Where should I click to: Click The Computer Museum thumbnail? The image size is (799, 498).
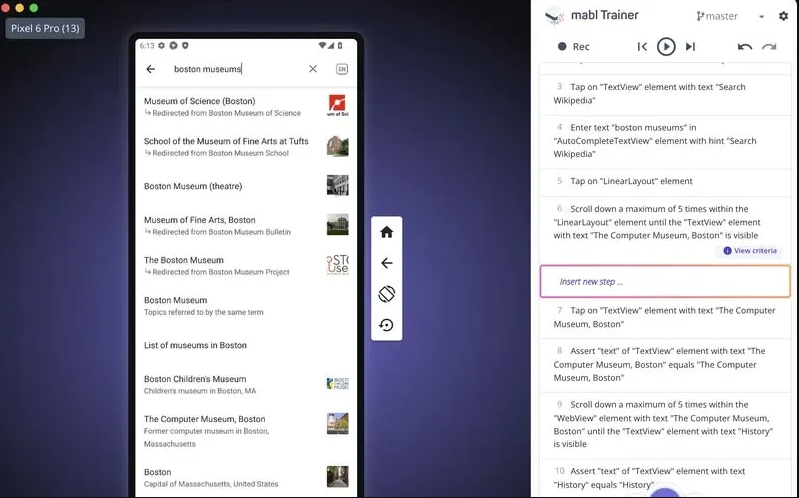pyautogui.click(x=337, y=424)
